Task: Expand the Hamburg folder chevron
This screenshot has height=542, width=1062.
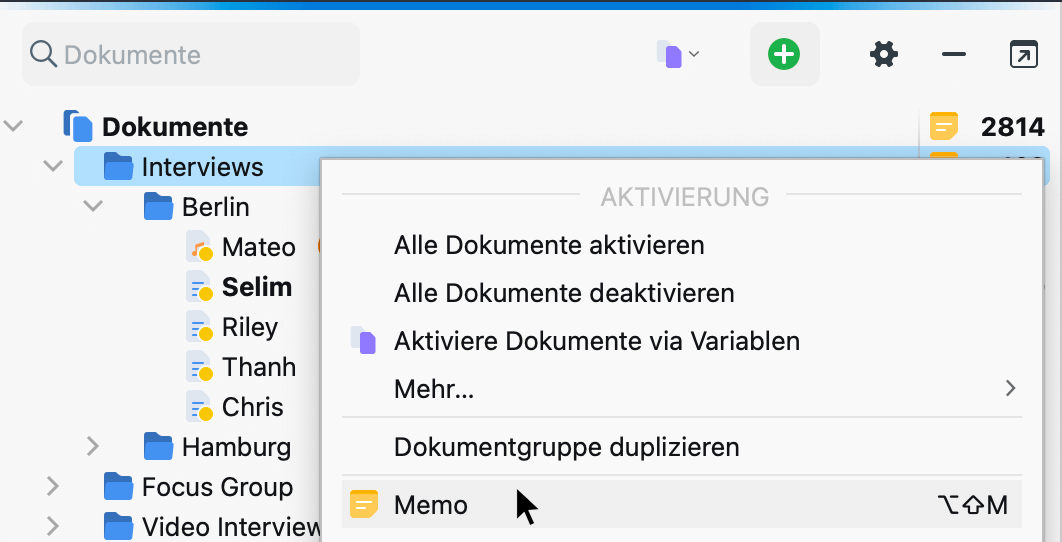Action: coord(93,446)
